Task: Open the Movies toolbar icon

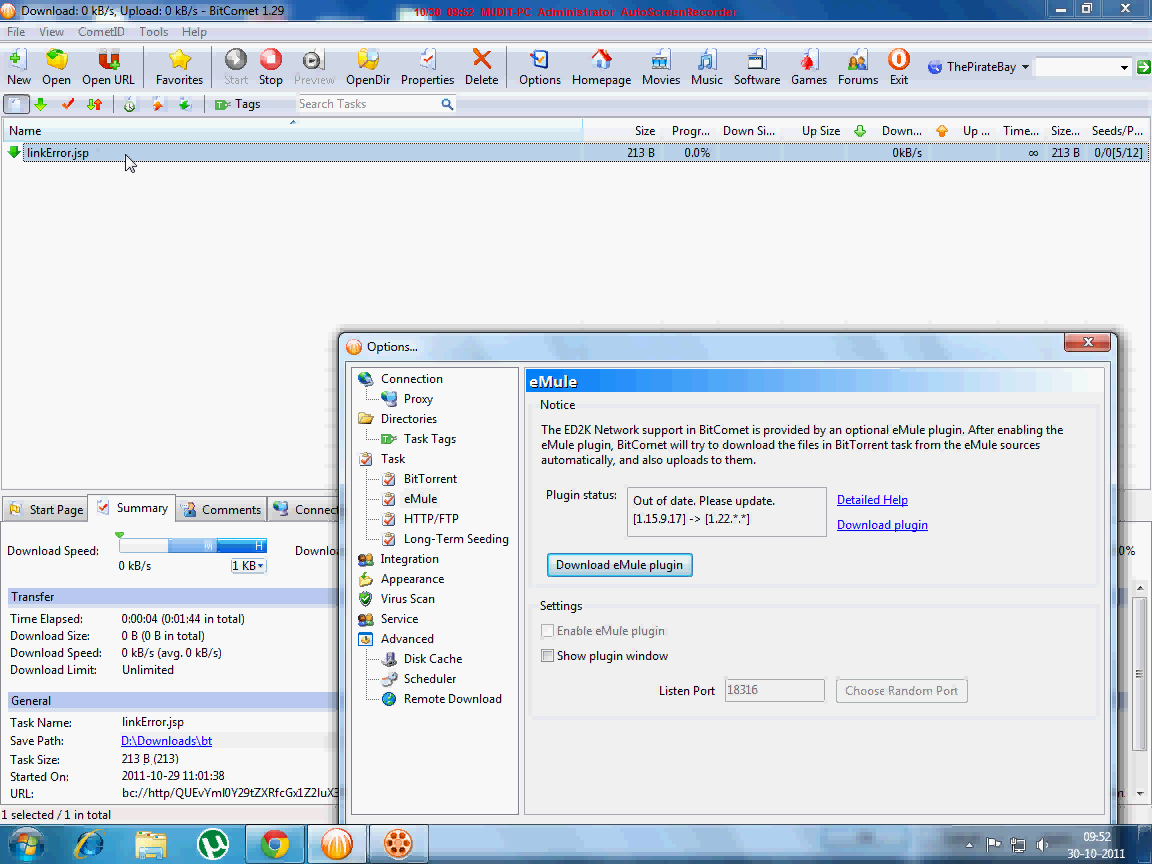Action: point(661,66)
